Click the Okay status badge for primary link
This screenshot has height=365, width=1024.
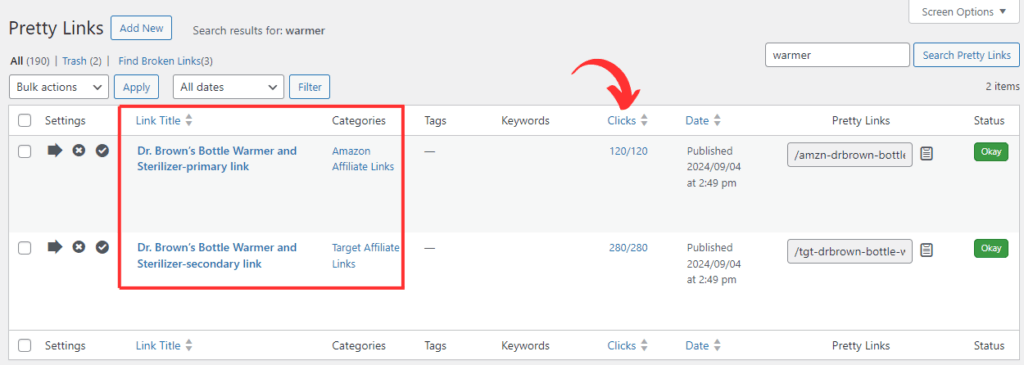[991, 152]
